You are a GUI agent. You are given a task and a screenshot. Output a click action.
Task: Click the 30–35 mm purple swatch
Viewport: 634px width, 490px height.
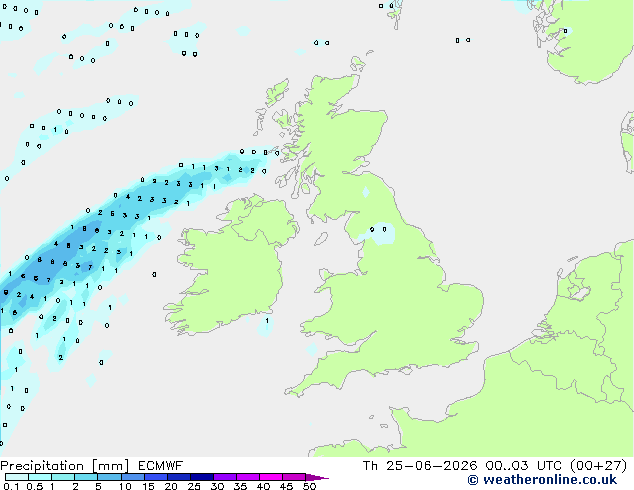[x=224, y=477]
